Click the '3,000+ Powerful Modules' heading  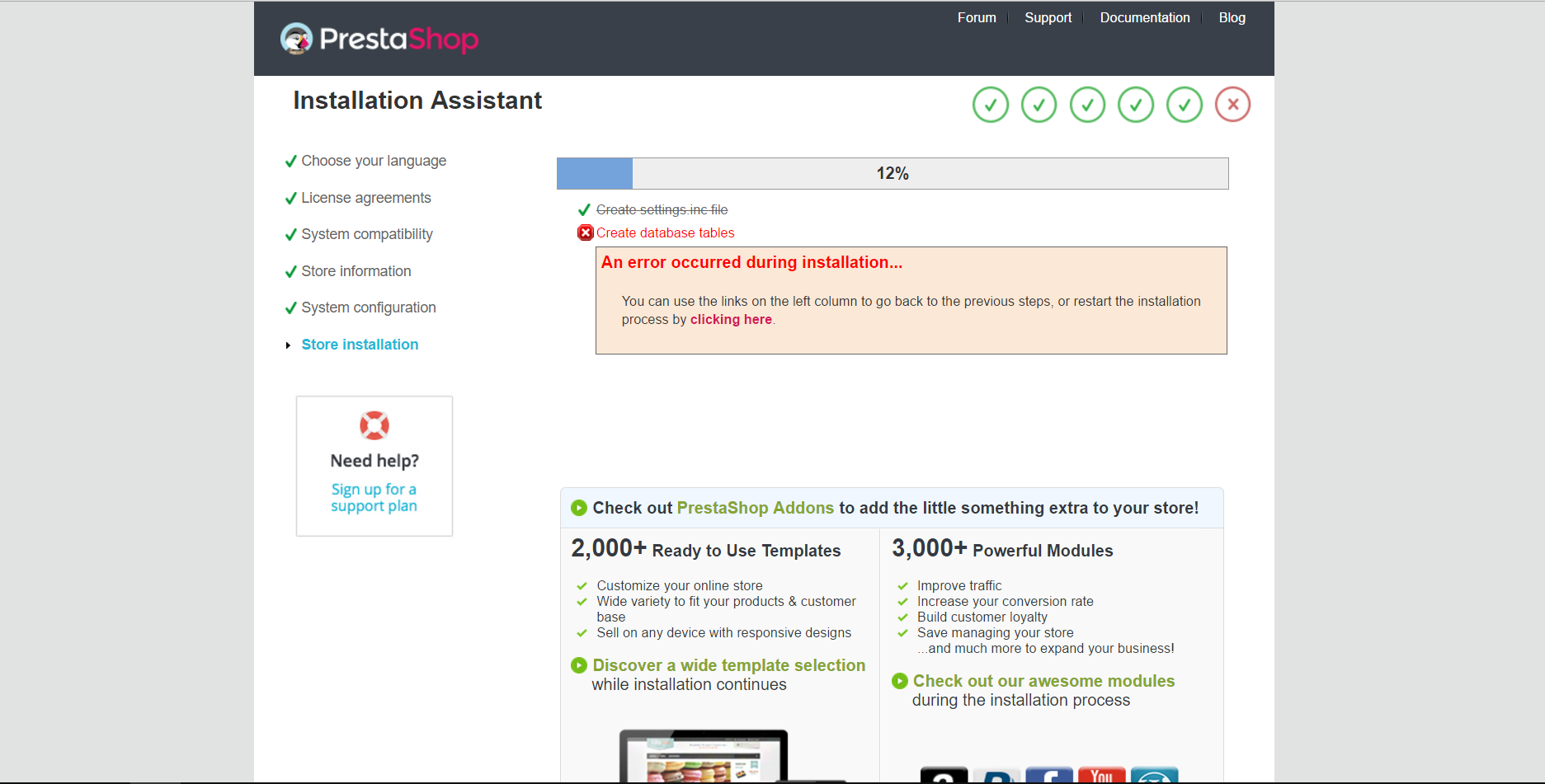pos(1002,549)
